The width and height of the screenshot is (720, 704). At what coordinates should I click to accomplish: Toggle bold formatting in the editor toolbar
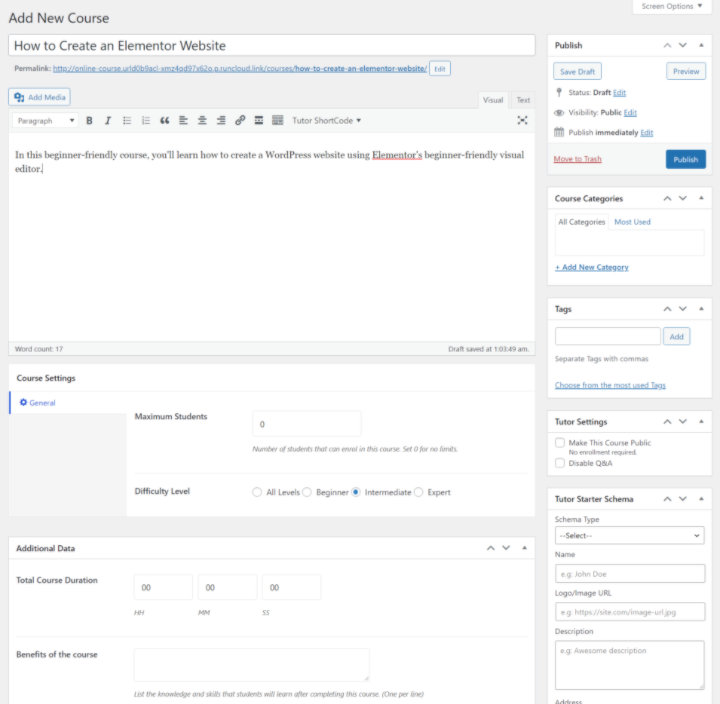[x=89, y=121]
